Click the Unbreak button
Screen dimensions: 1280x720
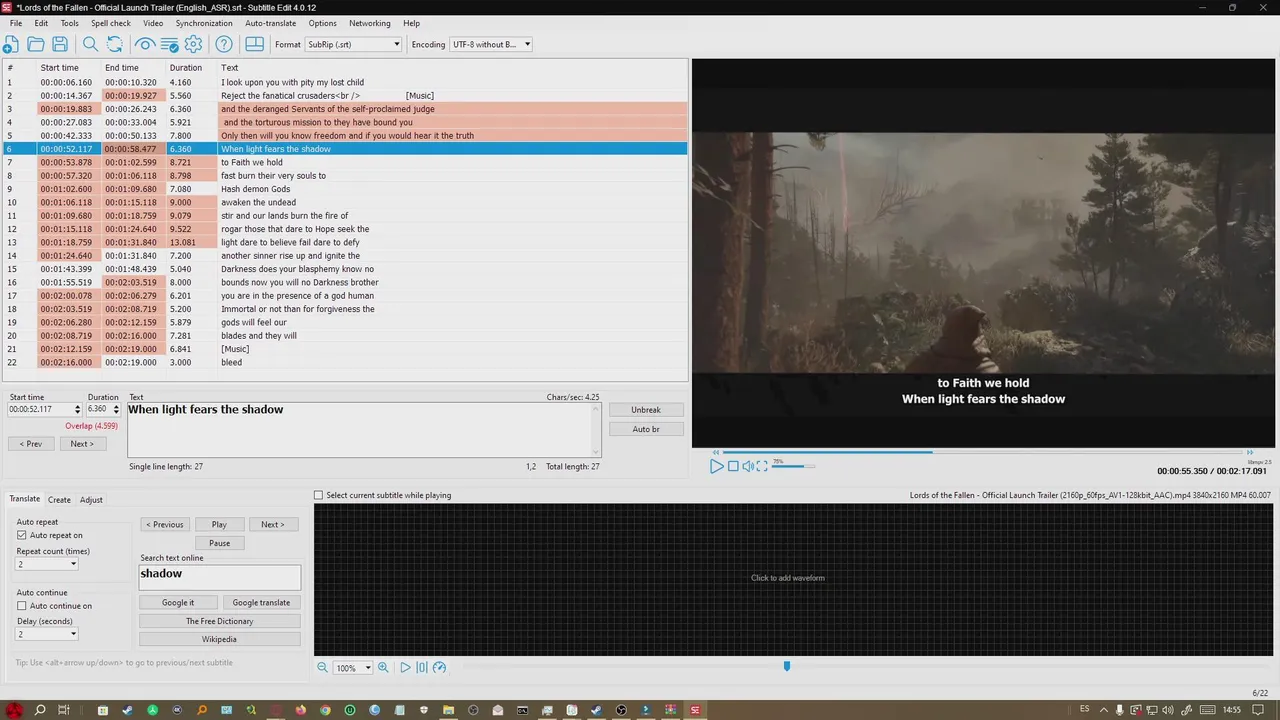coord(646,410)
